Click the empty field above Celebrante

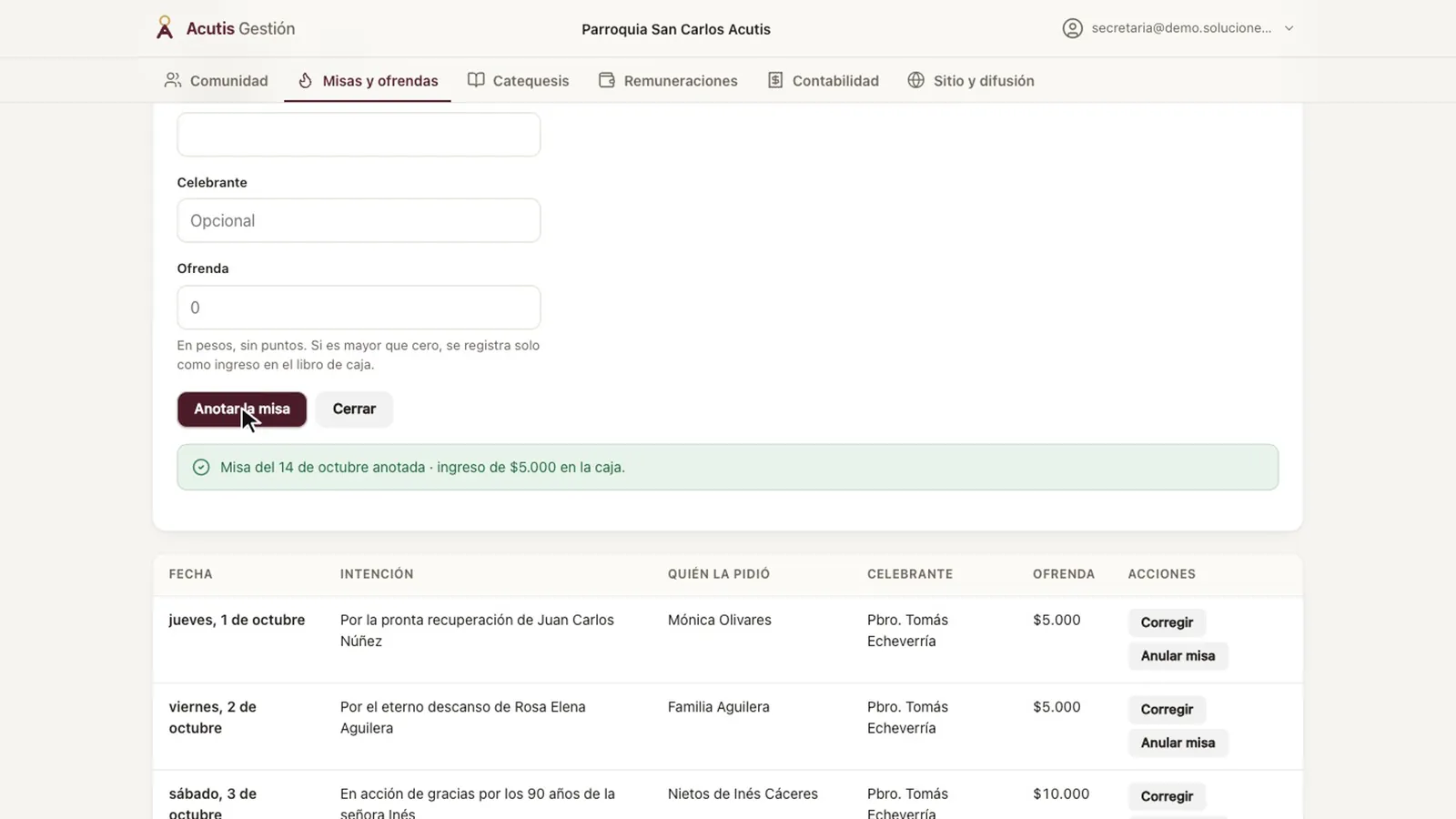point(359,135)
